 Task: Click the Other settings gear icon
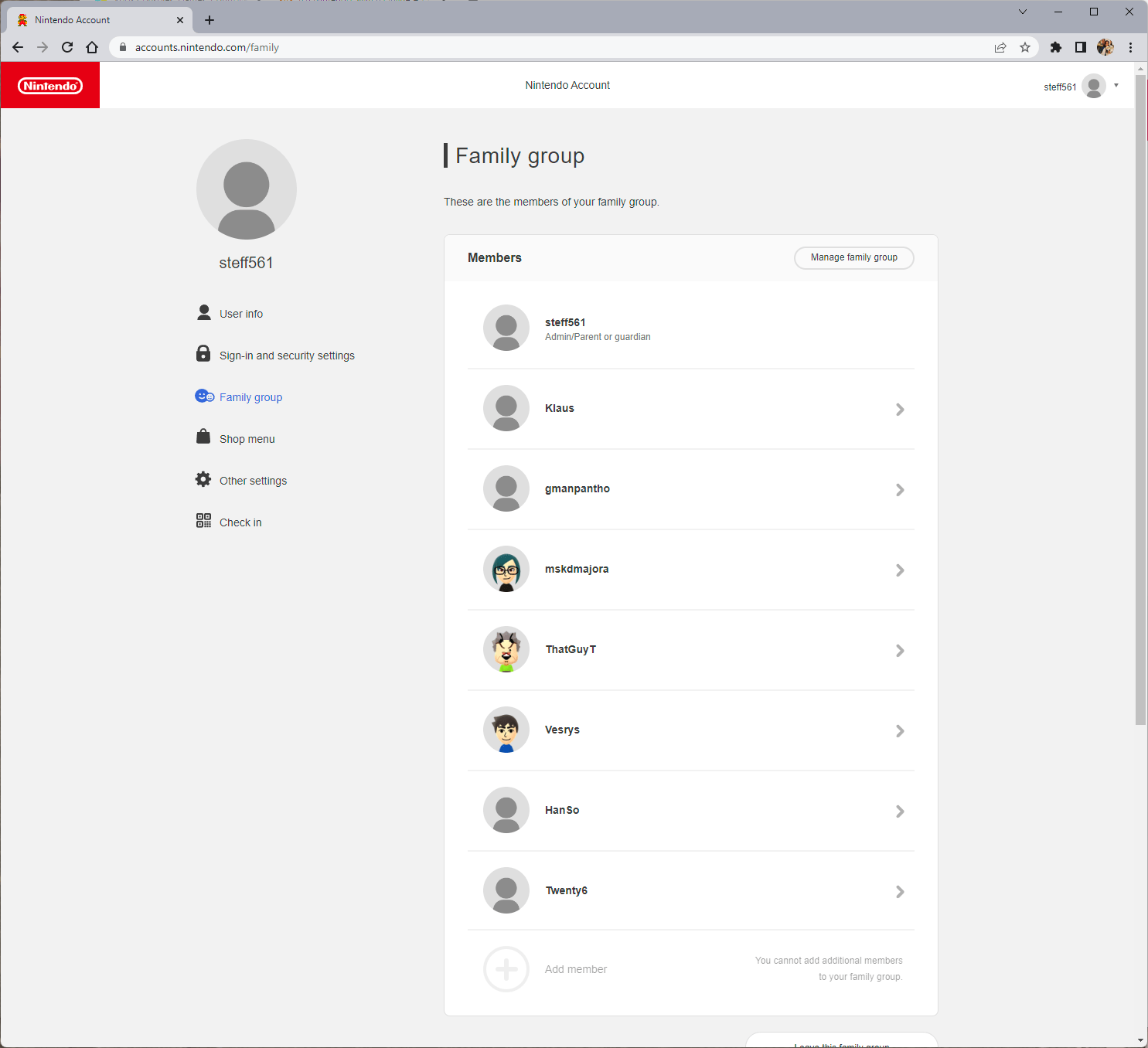[203, 479]
